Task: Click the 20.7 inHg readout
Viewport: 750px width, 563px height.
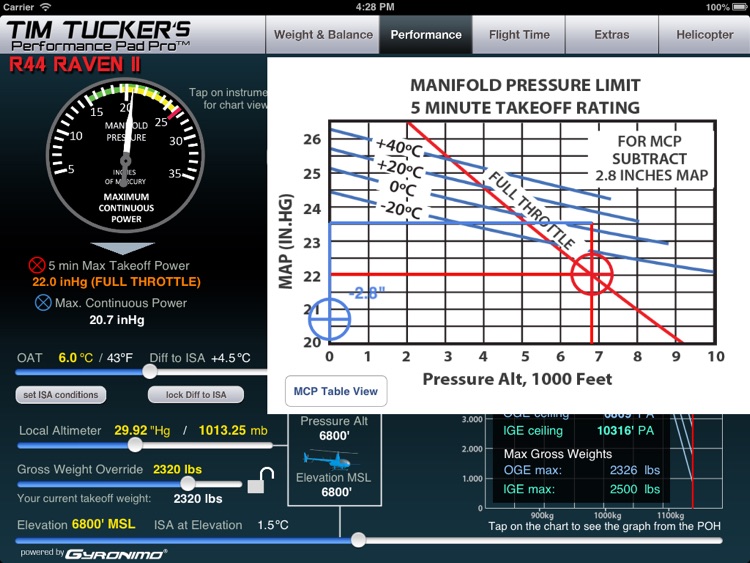Action: pos(117,320)
